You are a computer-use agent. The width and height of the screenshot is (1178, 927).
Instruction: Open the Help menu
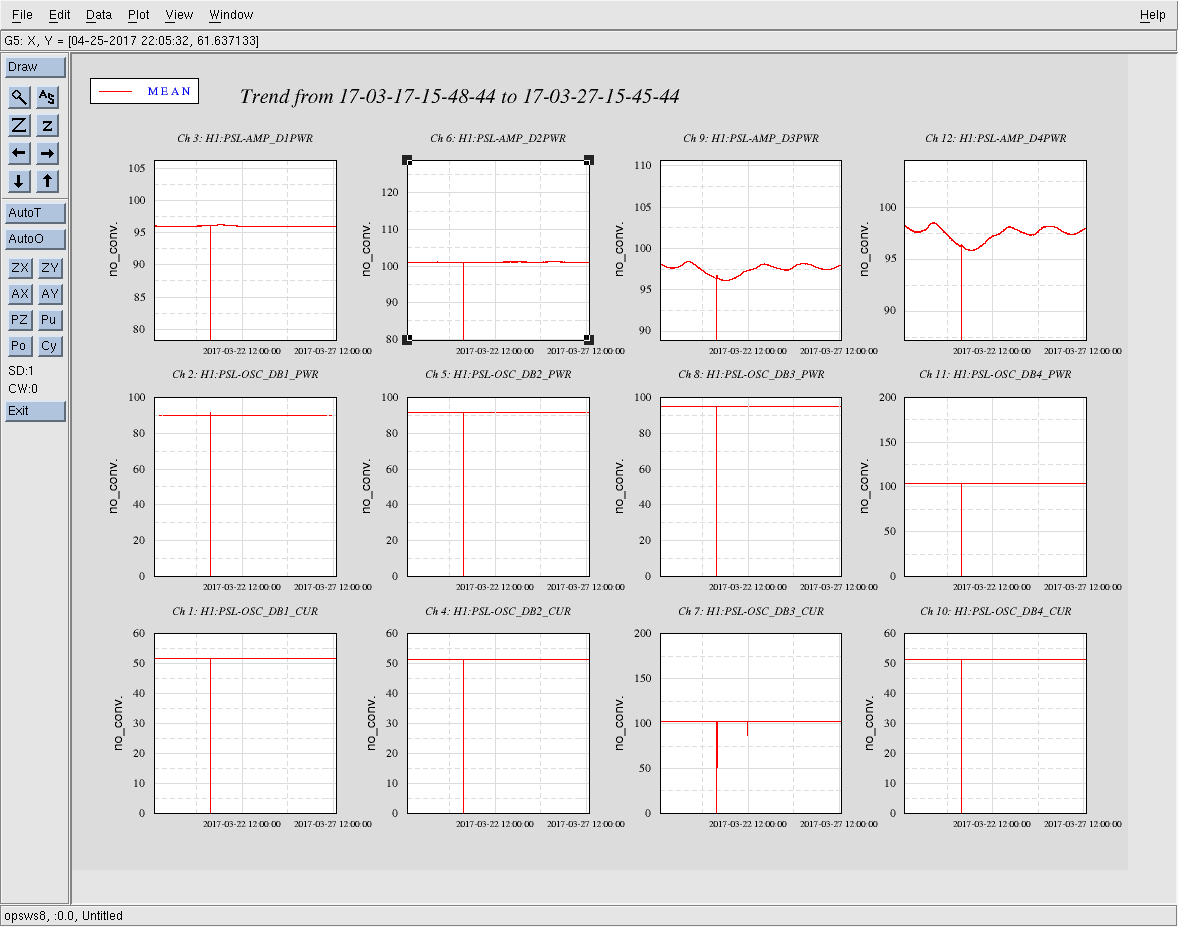pos(1152,14)
